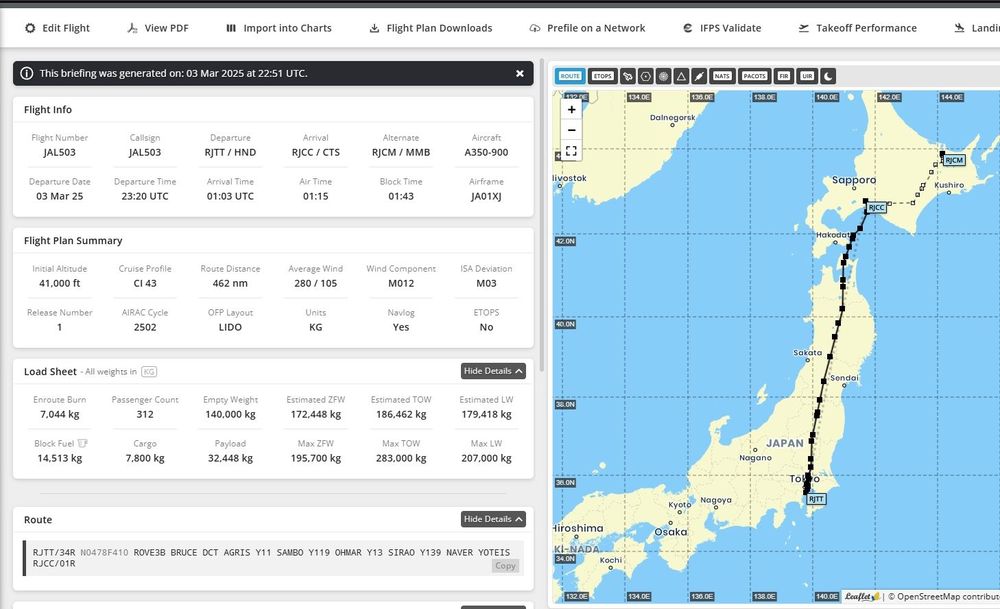Image resolution: width=1000 pixels, height=609 pixels.
Task: Open the Flight Plan Downloads menu
Action: coord(430,28)
